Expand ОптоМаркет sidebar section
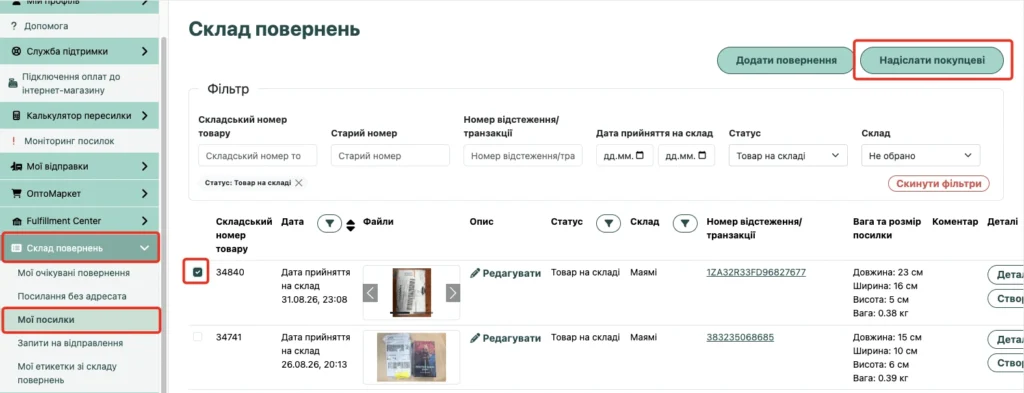Image resolution: width=1024 pixels, height=393 pixels. coord(79,194)
